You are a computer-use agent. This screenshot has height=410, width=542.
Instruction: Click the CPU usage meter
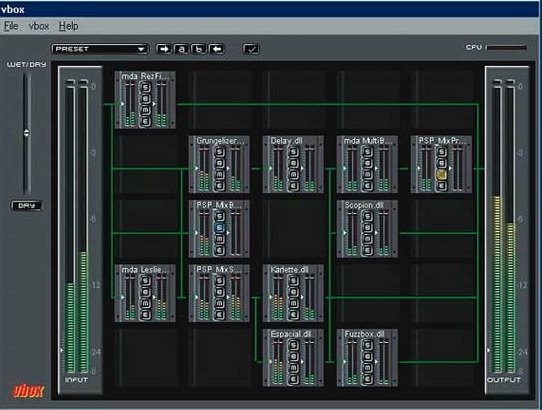coord(506,47)
